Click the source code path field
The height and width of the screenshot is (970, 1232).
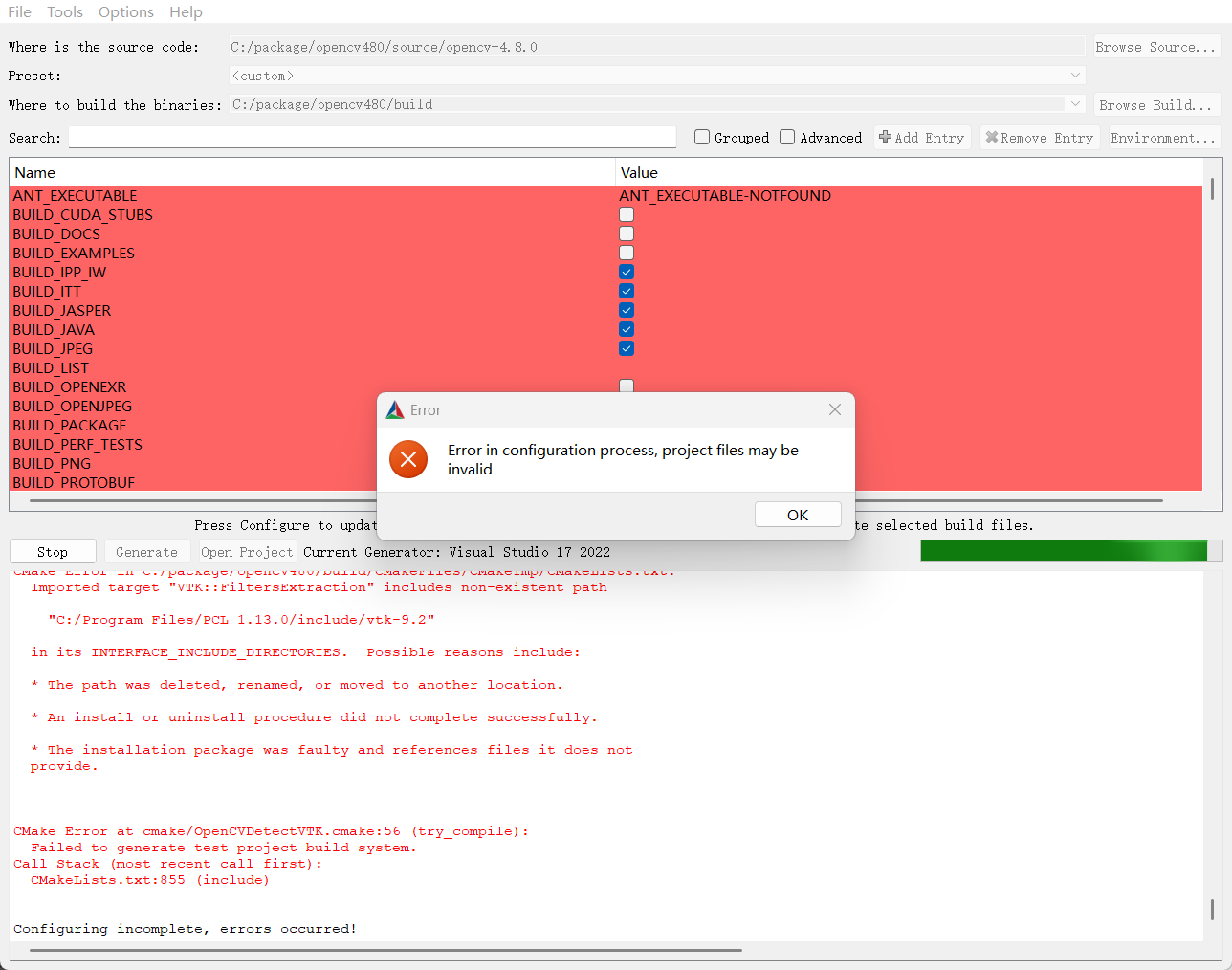(x=657, y=47)
